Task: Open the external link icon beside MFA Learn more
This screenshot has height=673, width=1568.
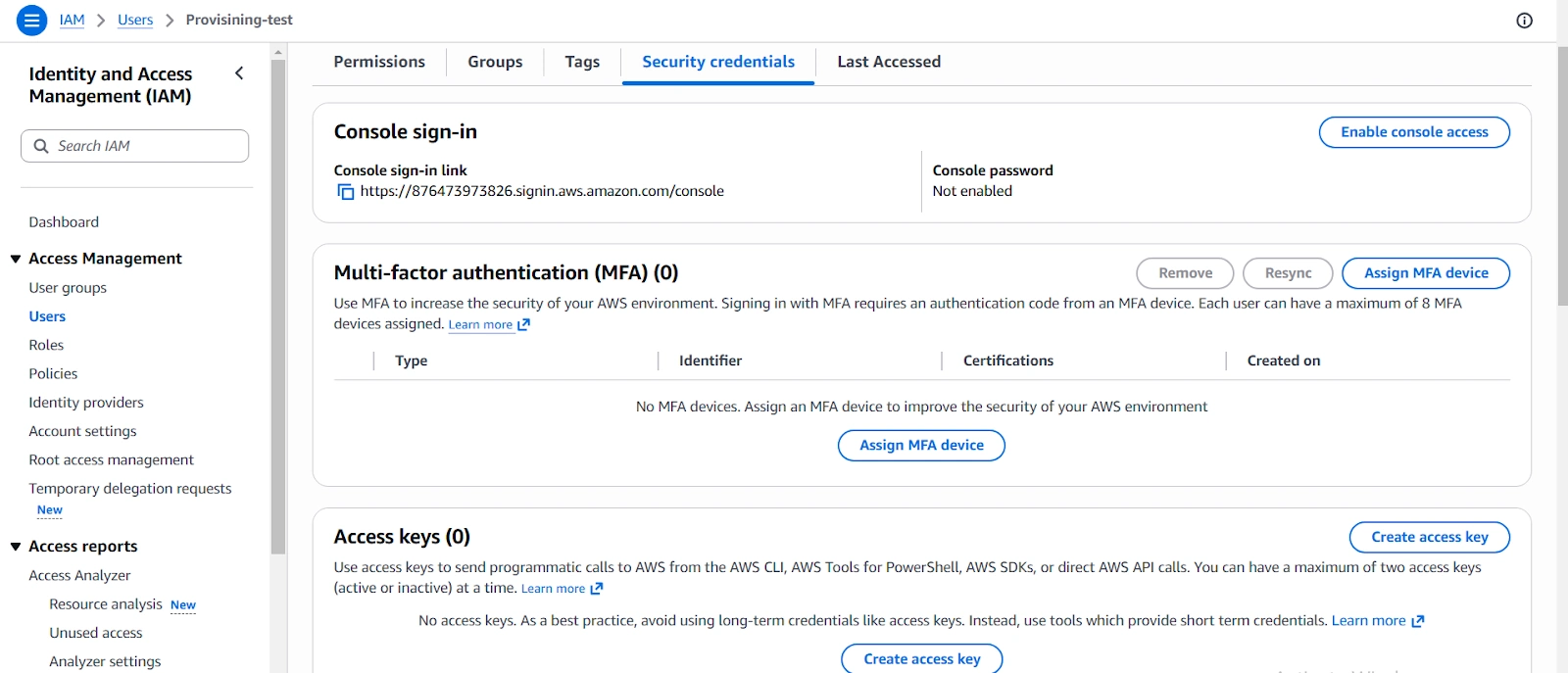Action: tap(523, 325)
